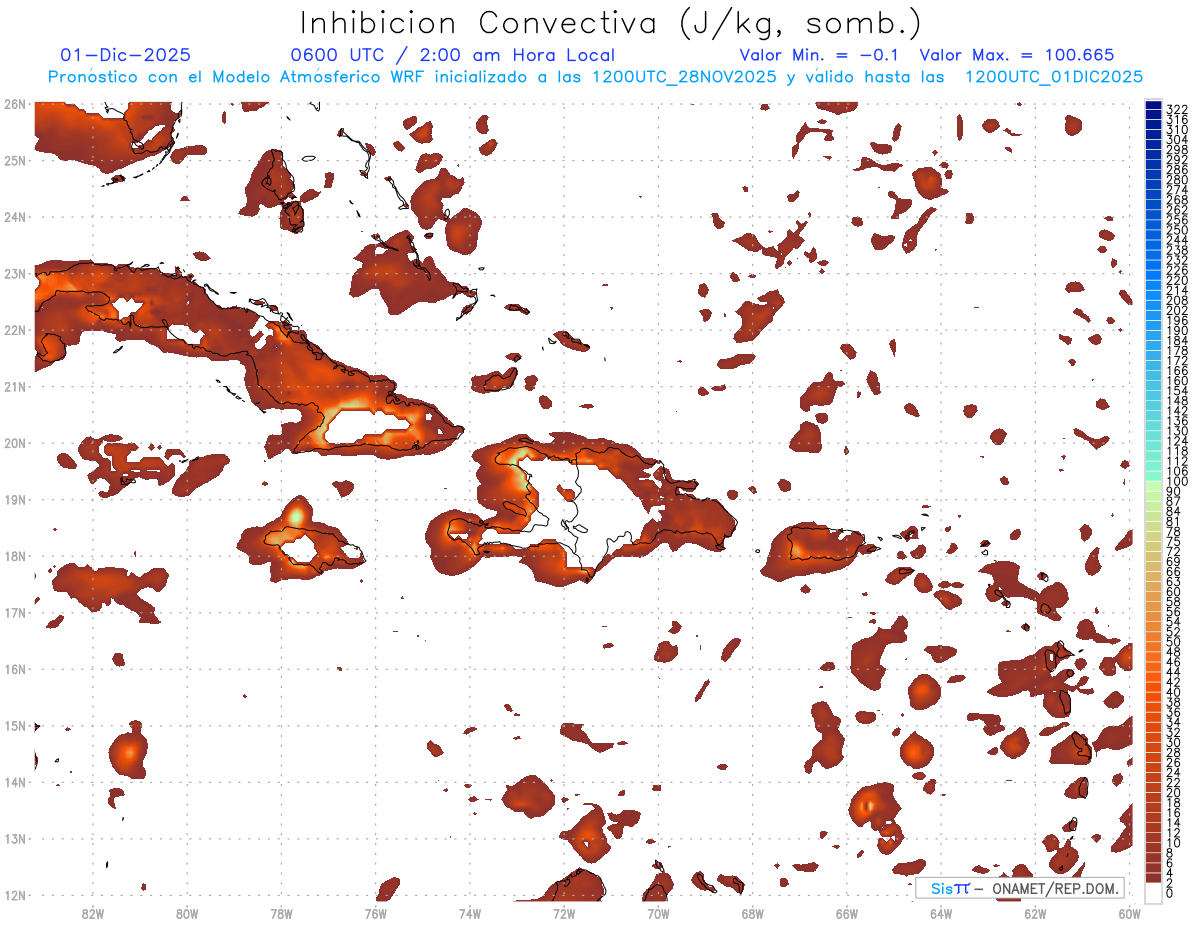This screenshot has width=1200, height=927.
Task: Click the "66W" longitude axis label
Action: 847,913
